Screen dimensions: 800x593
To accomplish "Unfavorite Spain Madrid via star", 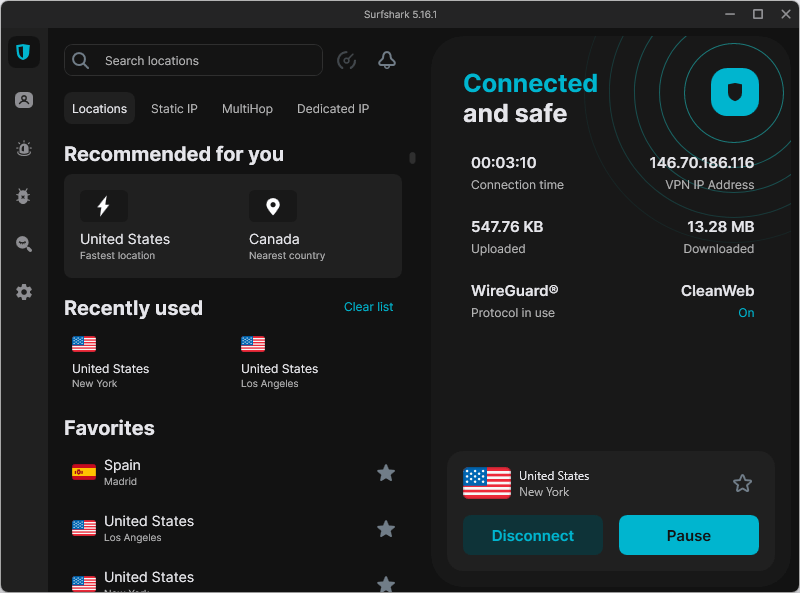I will [386, 473].
